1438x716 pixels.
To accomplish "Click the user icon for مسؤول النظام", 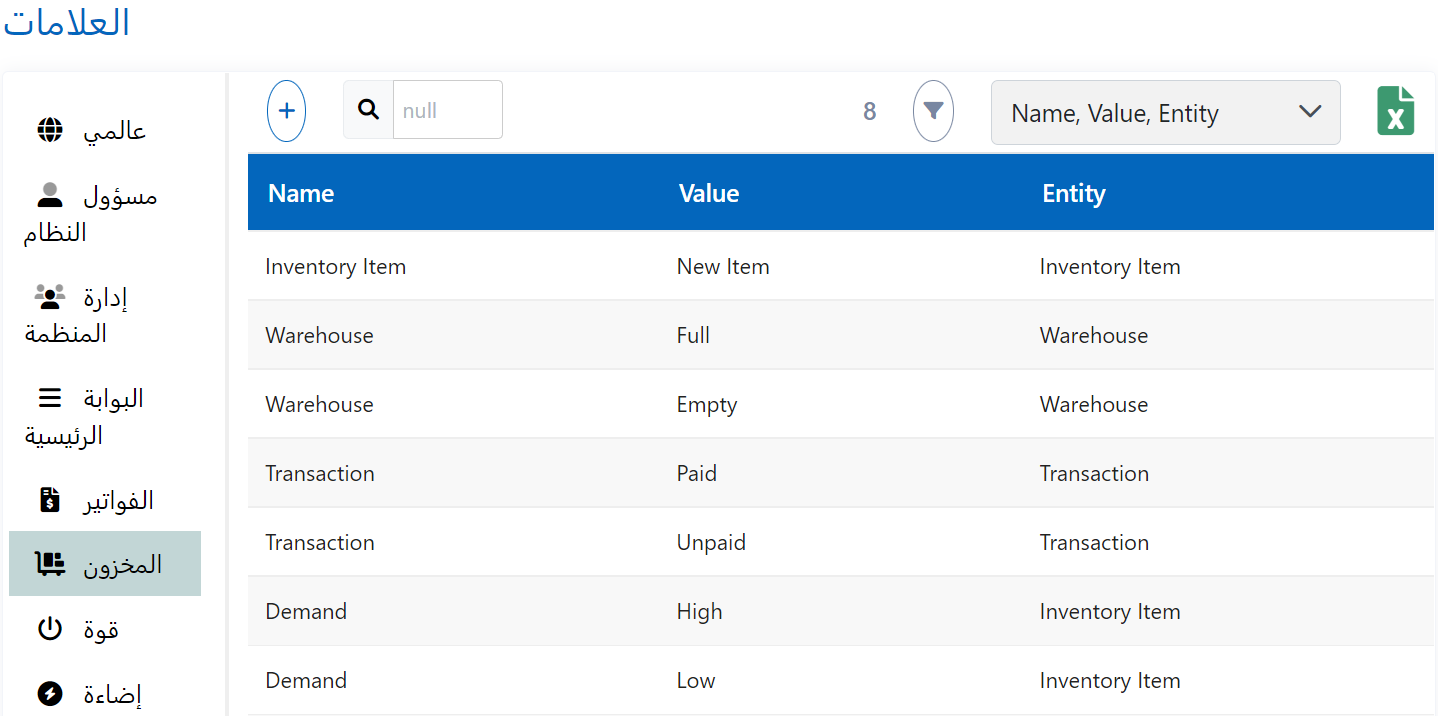I will point(50,195).
